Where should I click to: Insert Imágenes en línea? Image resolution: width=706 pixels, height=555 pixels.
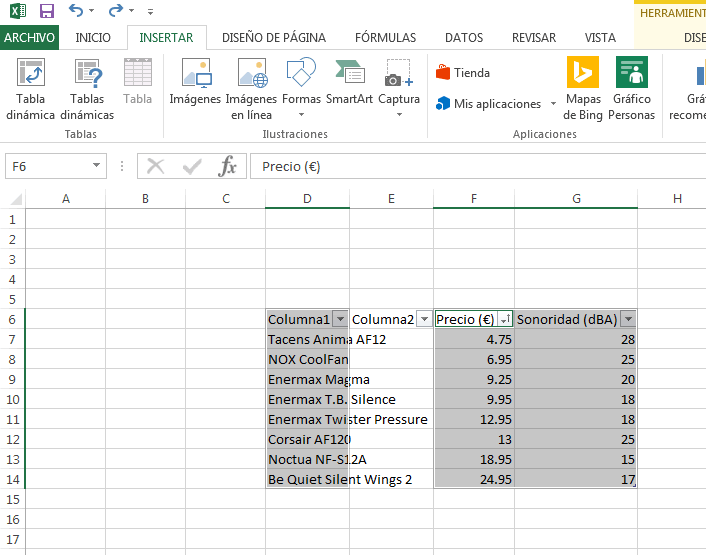click(x=251, y=89)
